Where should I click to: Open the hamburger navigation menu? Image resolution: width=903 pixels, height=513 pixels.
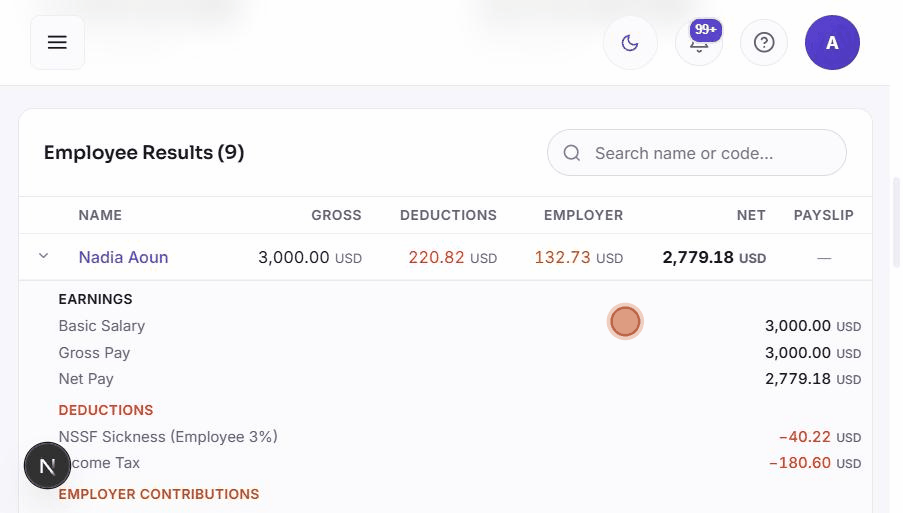tap(57, 43)
